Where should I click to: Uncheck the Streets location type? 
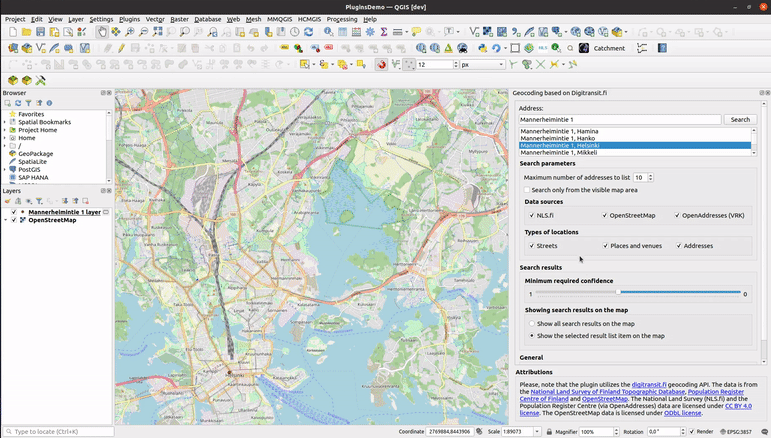[x=532, y=246]
